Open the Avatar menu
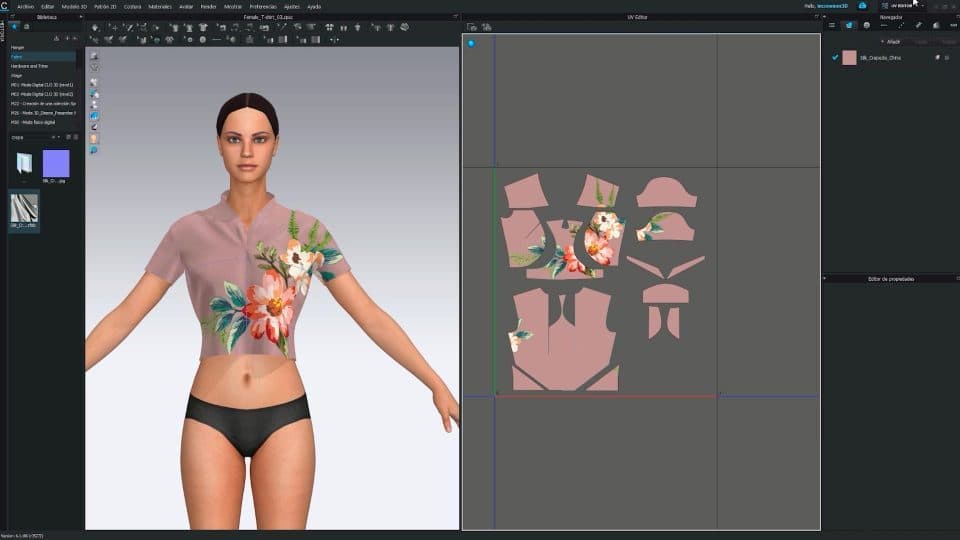This screenshot has height=540, width=960. (x=186, y=6)
